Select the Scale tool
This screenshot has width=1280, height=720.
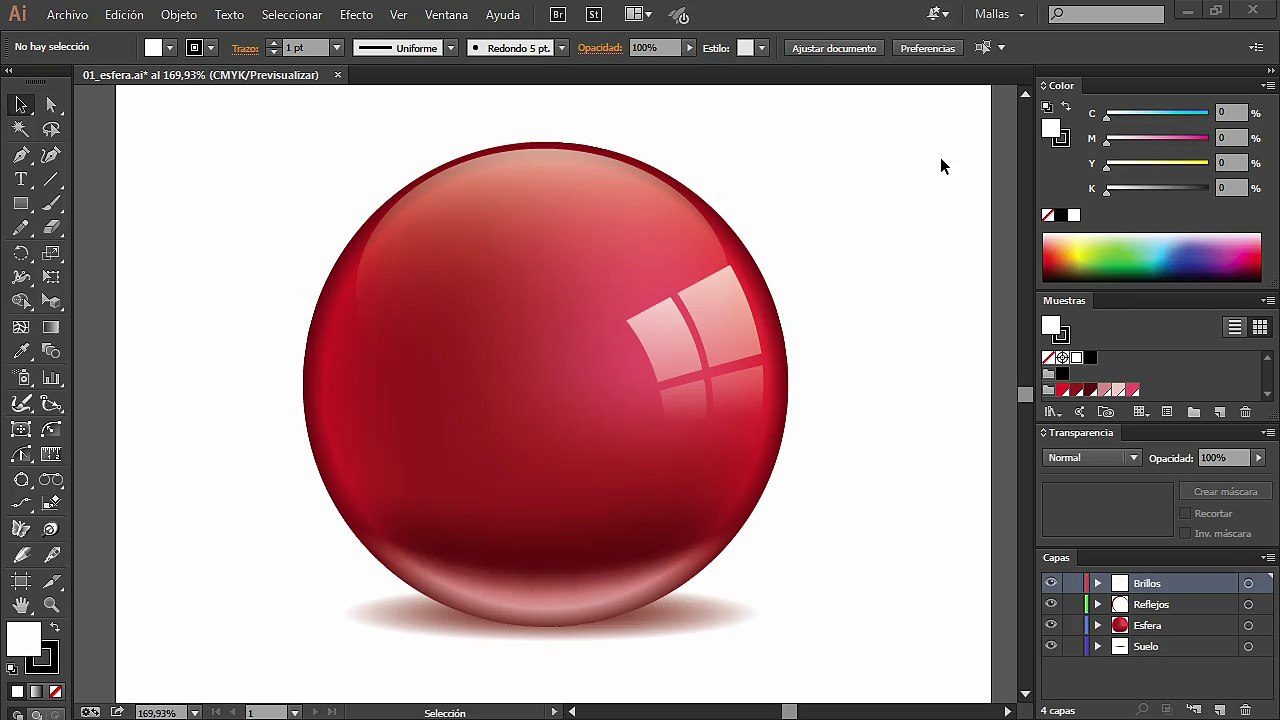(52, 253)
